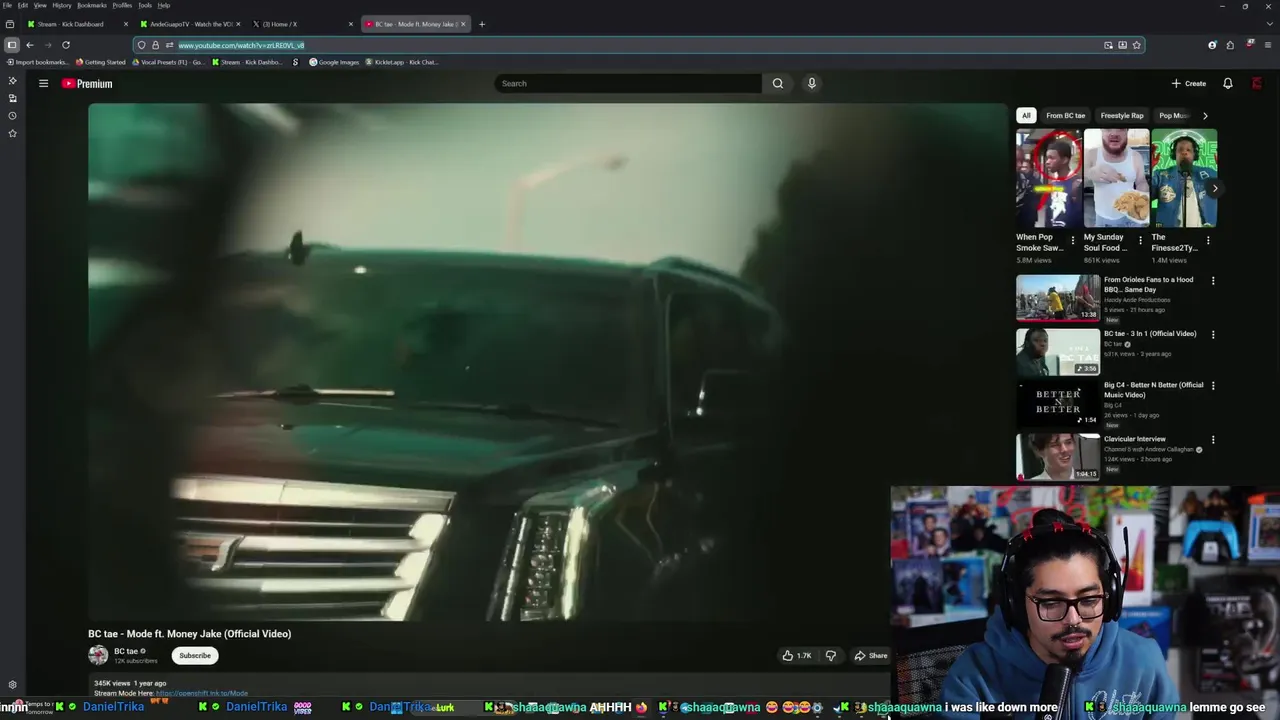
Task: Open BC tae 3 In 1 thumbnail
Action: [x=1058, y=352]
